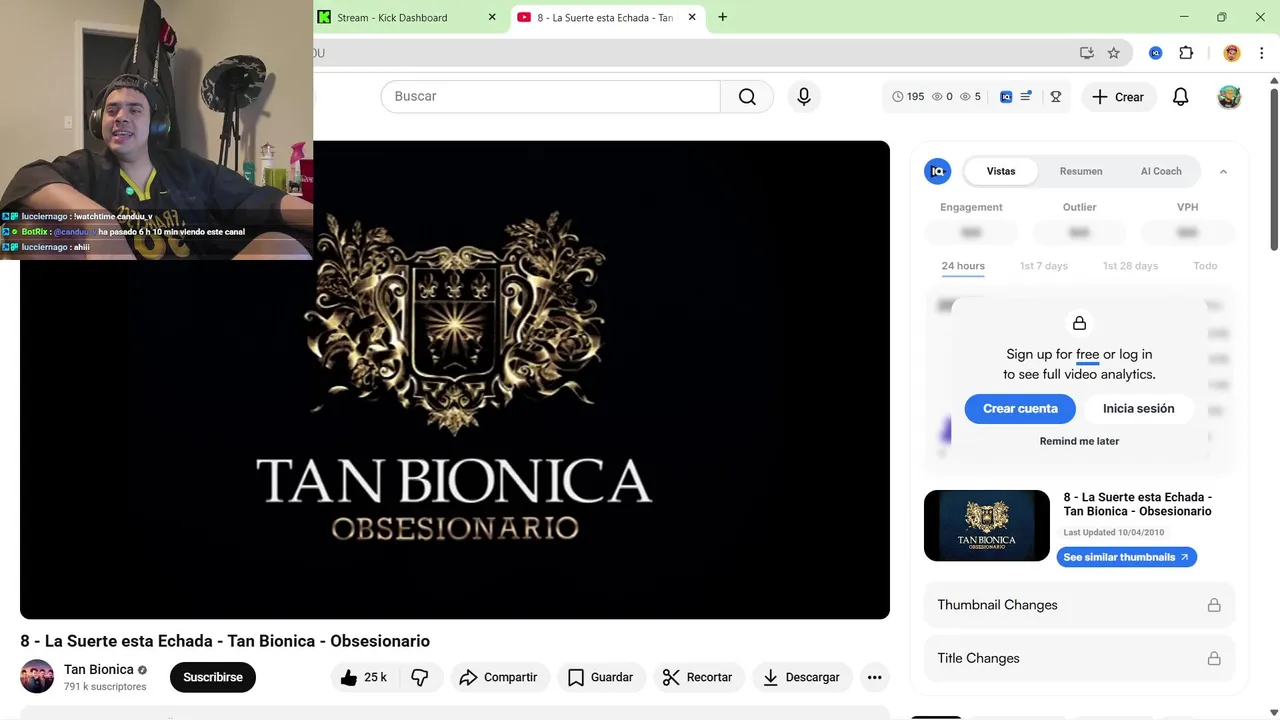Click the Outlier metric label
The height and width of the screenshot is (720, 1280).
tap(1079, 207)
